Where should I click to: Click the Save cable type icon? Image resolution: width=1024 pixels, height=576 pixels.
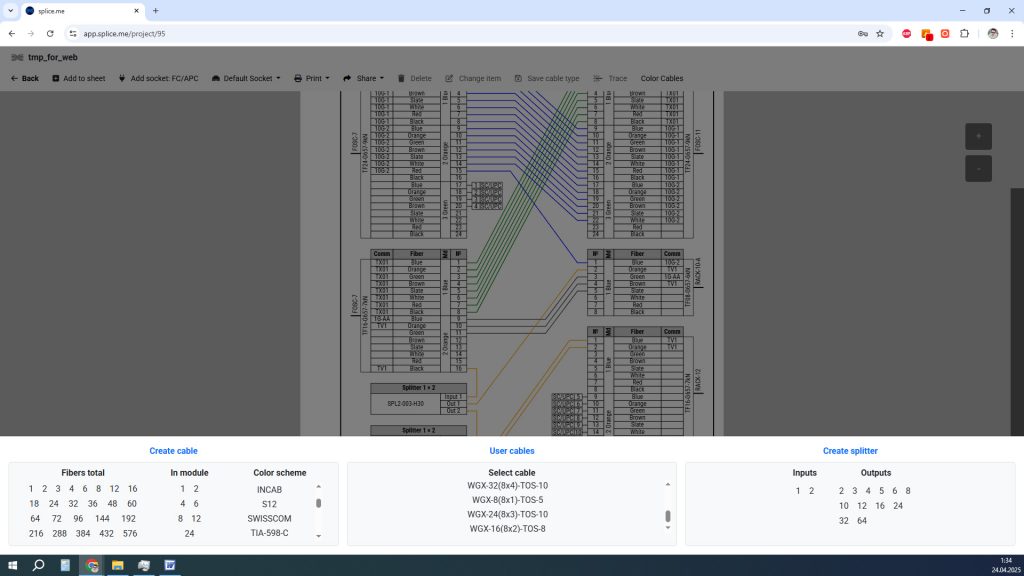(x=518, y=78)
